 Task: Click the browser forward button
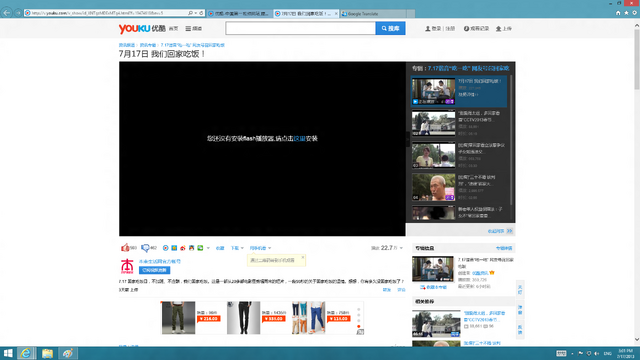point(18,13)
